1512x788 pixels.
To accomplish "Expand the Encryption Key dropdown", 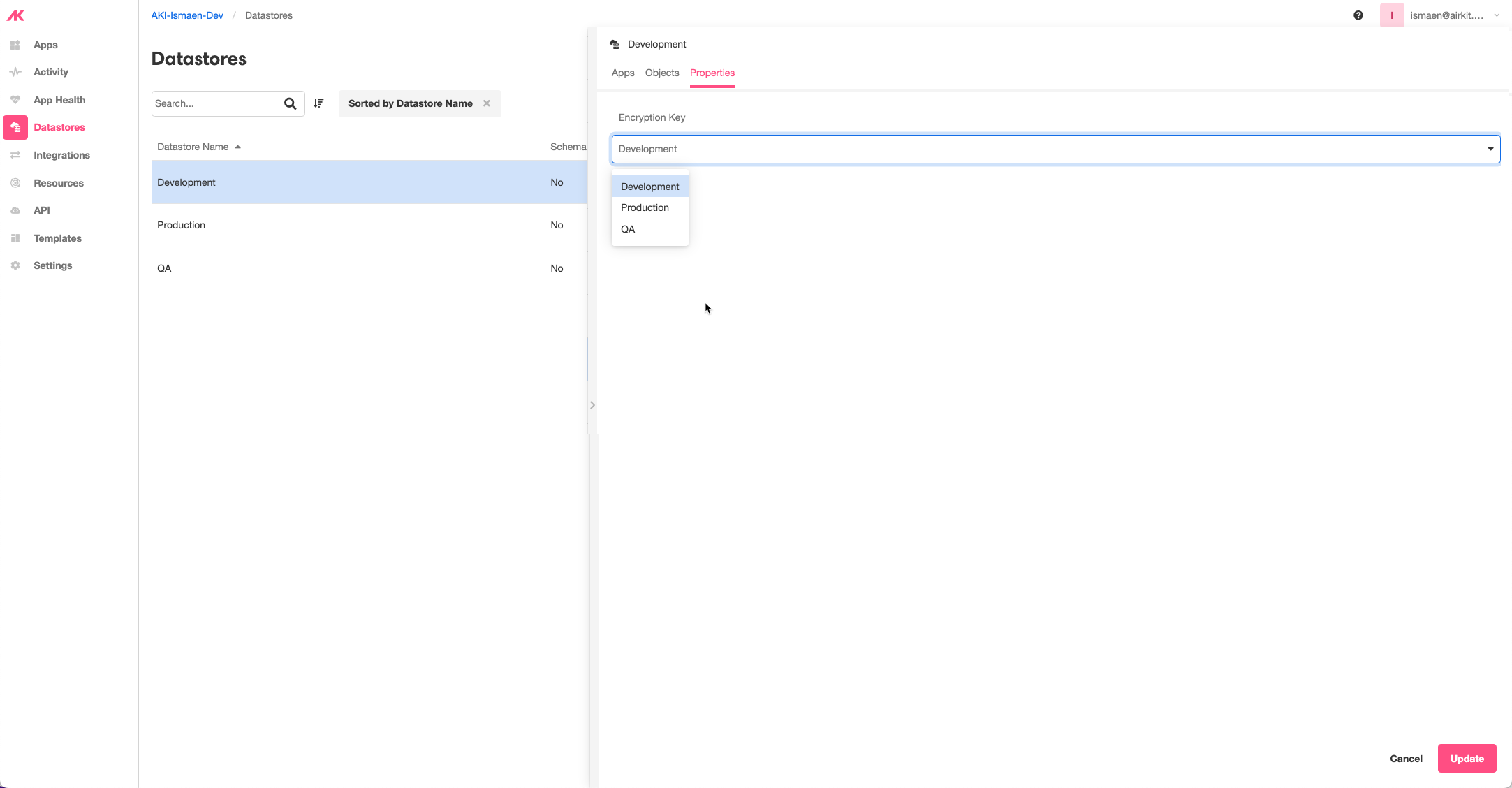I will [x=1490, y=149].
